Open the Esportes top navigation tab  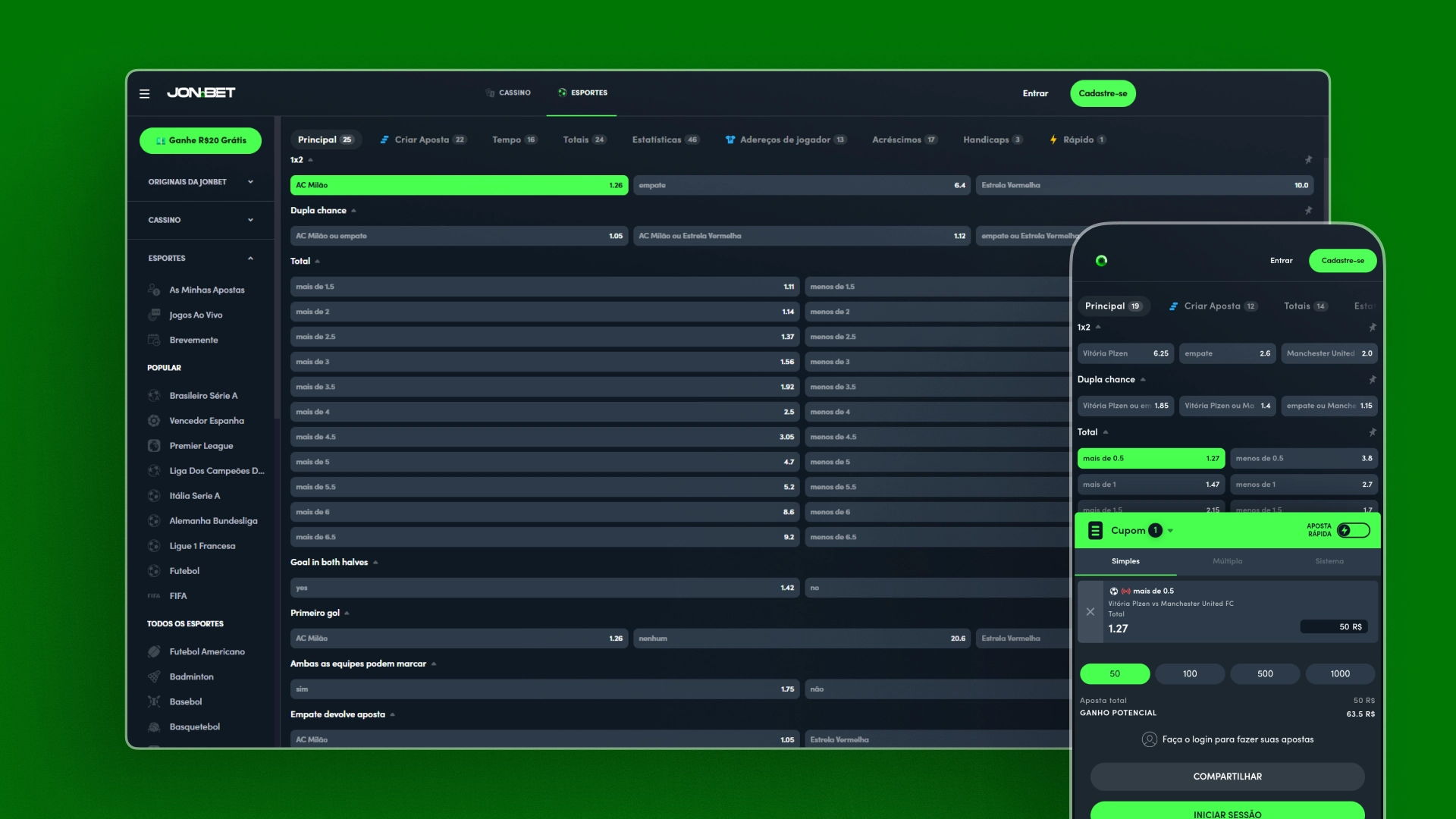[x=582, y=93]
